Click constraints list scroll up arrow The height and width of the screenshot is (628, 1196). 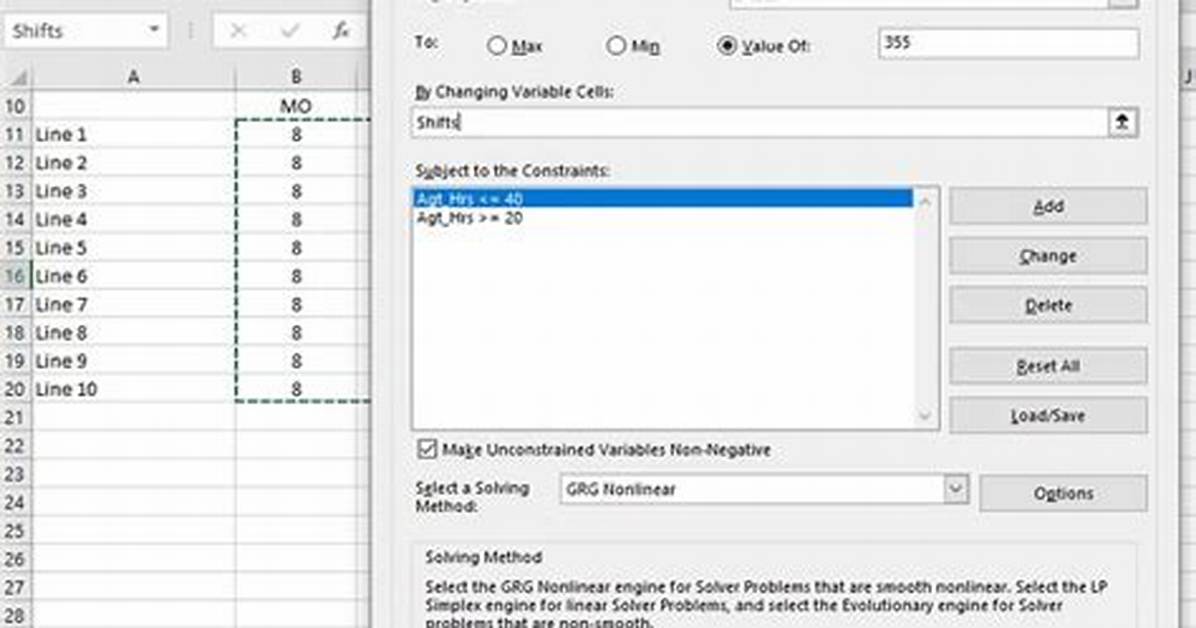click(x=924, y=202)
